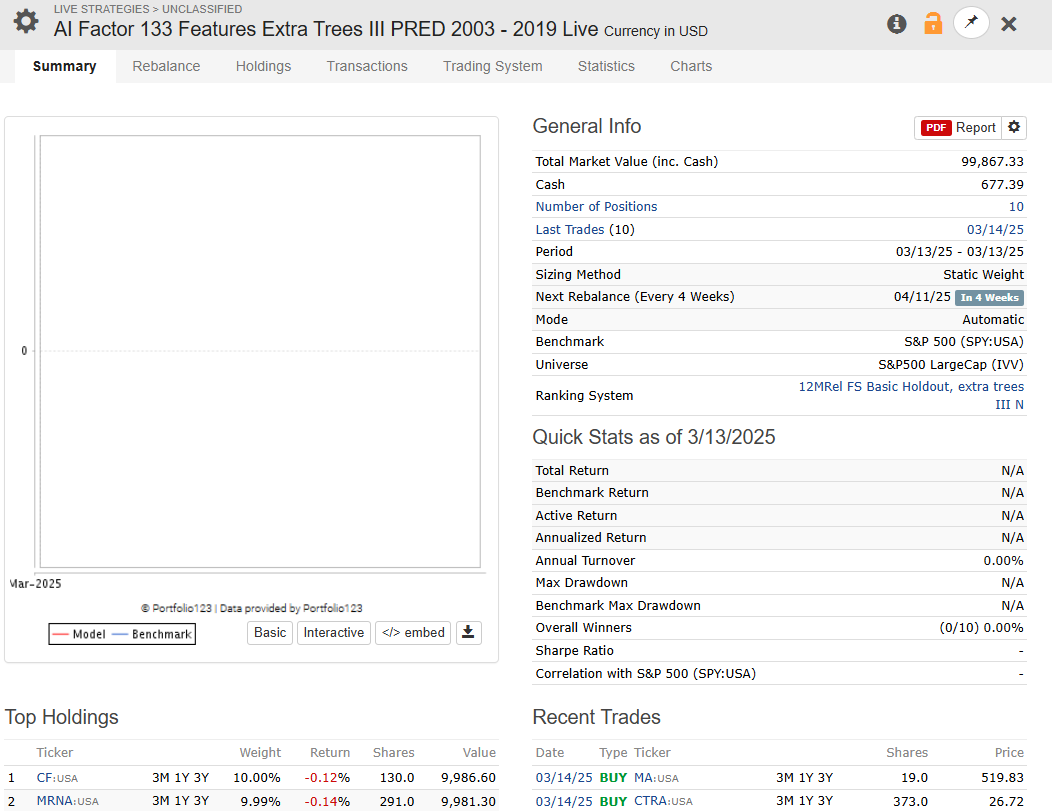Show the 3Y chart for CTRA:USA
The height and width of the screenshot is (811, 1052).
point(825,801)
